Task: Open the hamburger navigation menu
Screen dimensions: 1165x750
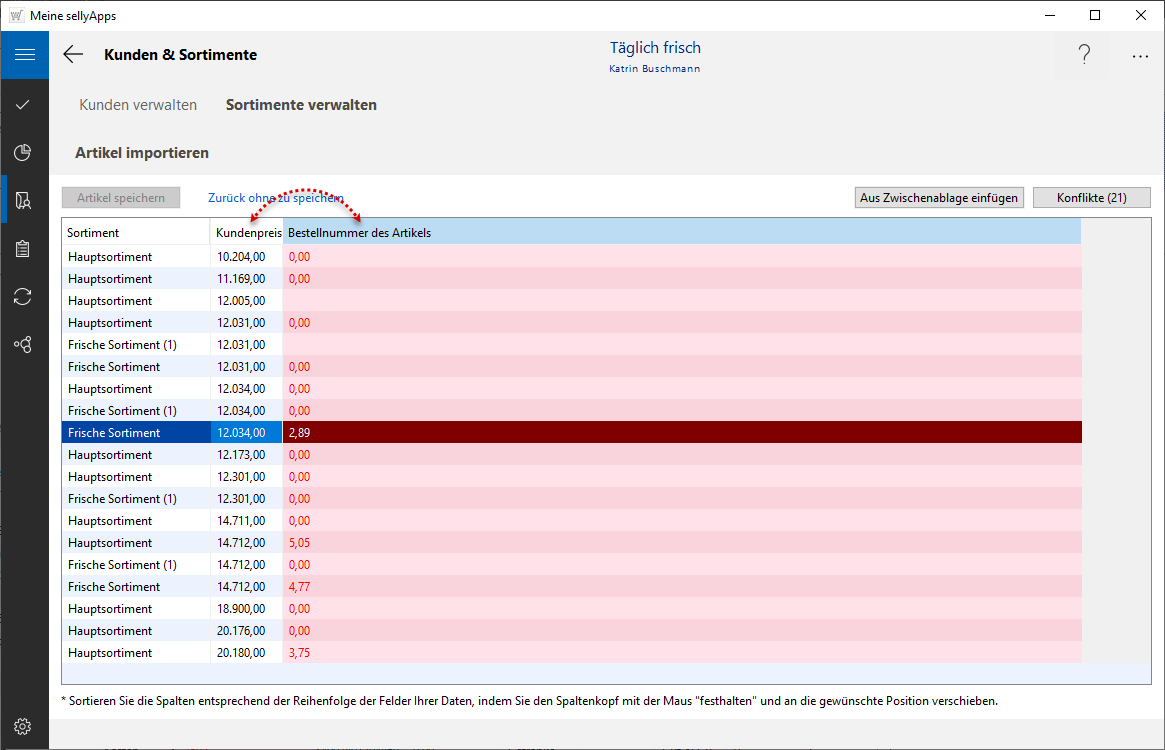Action: point(24,55)
